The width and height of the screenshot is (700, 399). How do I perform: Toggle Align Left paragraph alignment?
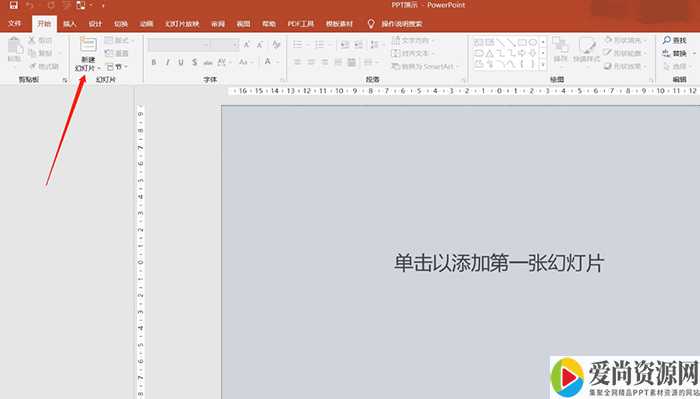click(x=297, y=62)
